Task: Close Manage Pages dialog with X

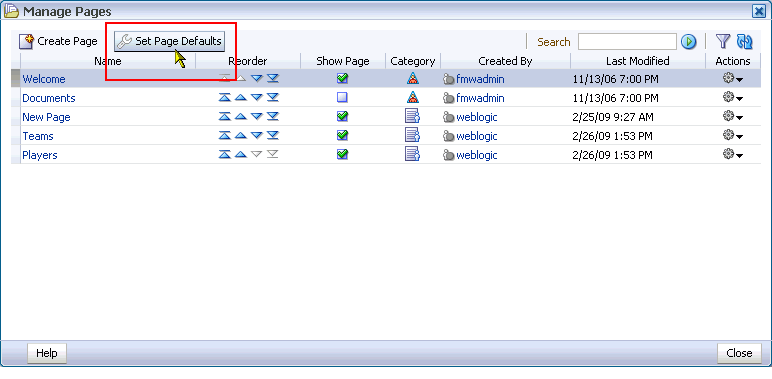Action: pos(759,11)
